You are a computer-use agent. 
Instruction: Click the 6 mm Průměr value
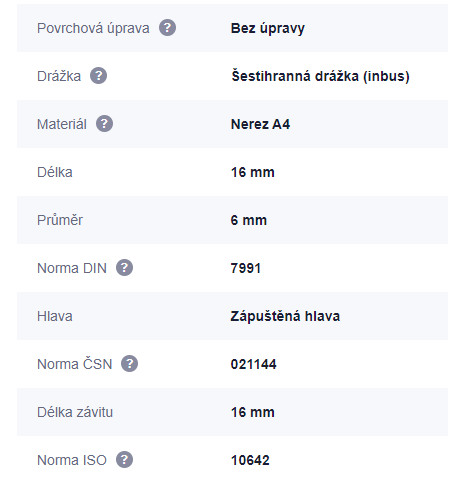(x=249, y=220)
